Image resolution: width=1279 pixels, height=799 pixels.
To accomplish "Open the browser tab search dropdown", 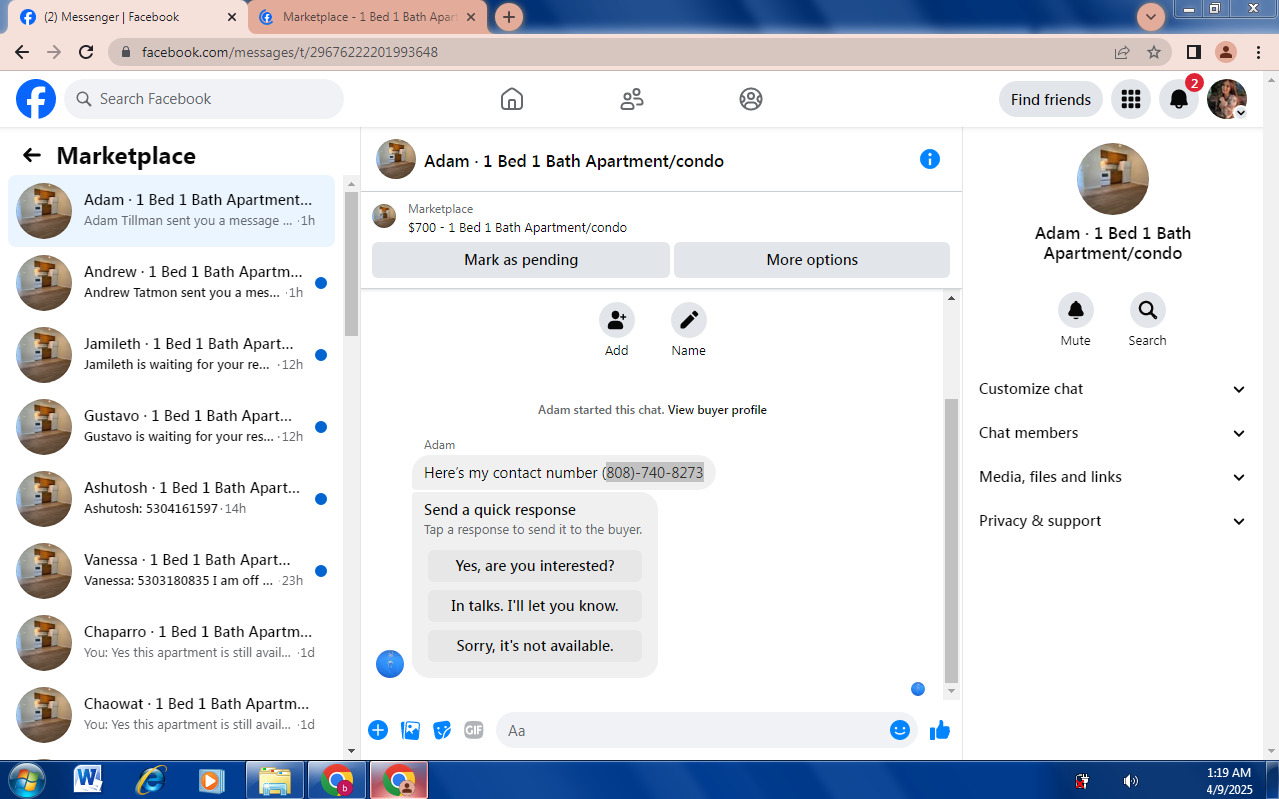I will tap(1151, 16).
